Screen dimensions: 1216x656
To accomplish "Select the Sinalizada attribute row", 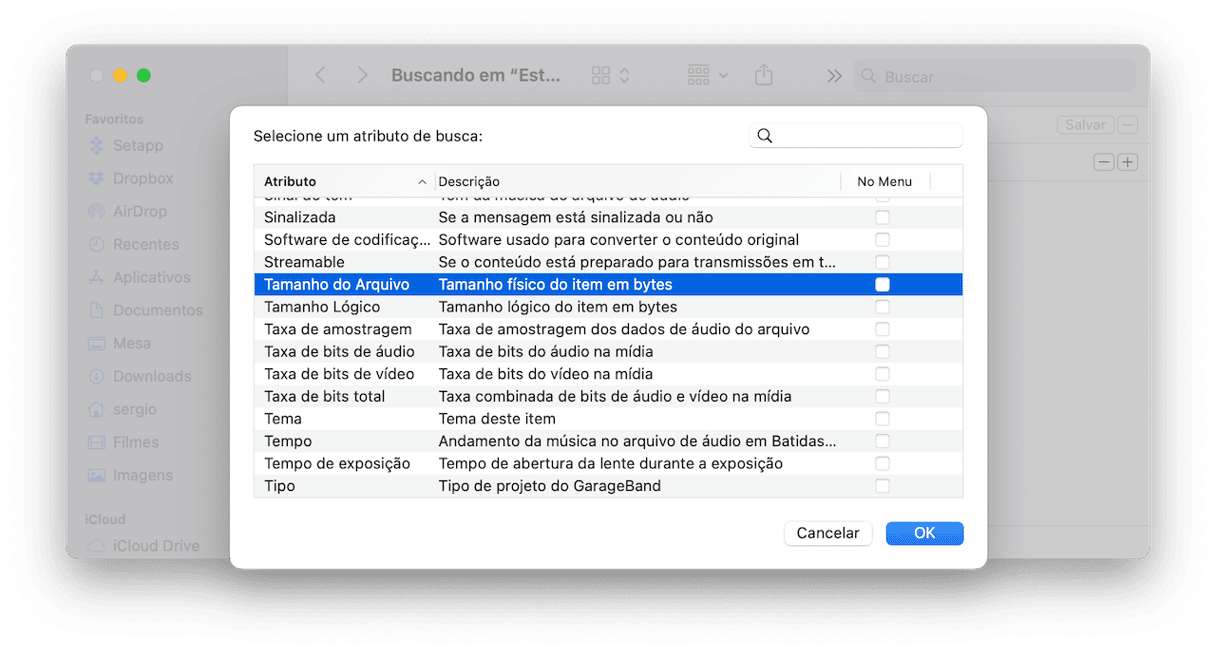I will [608, 217].
